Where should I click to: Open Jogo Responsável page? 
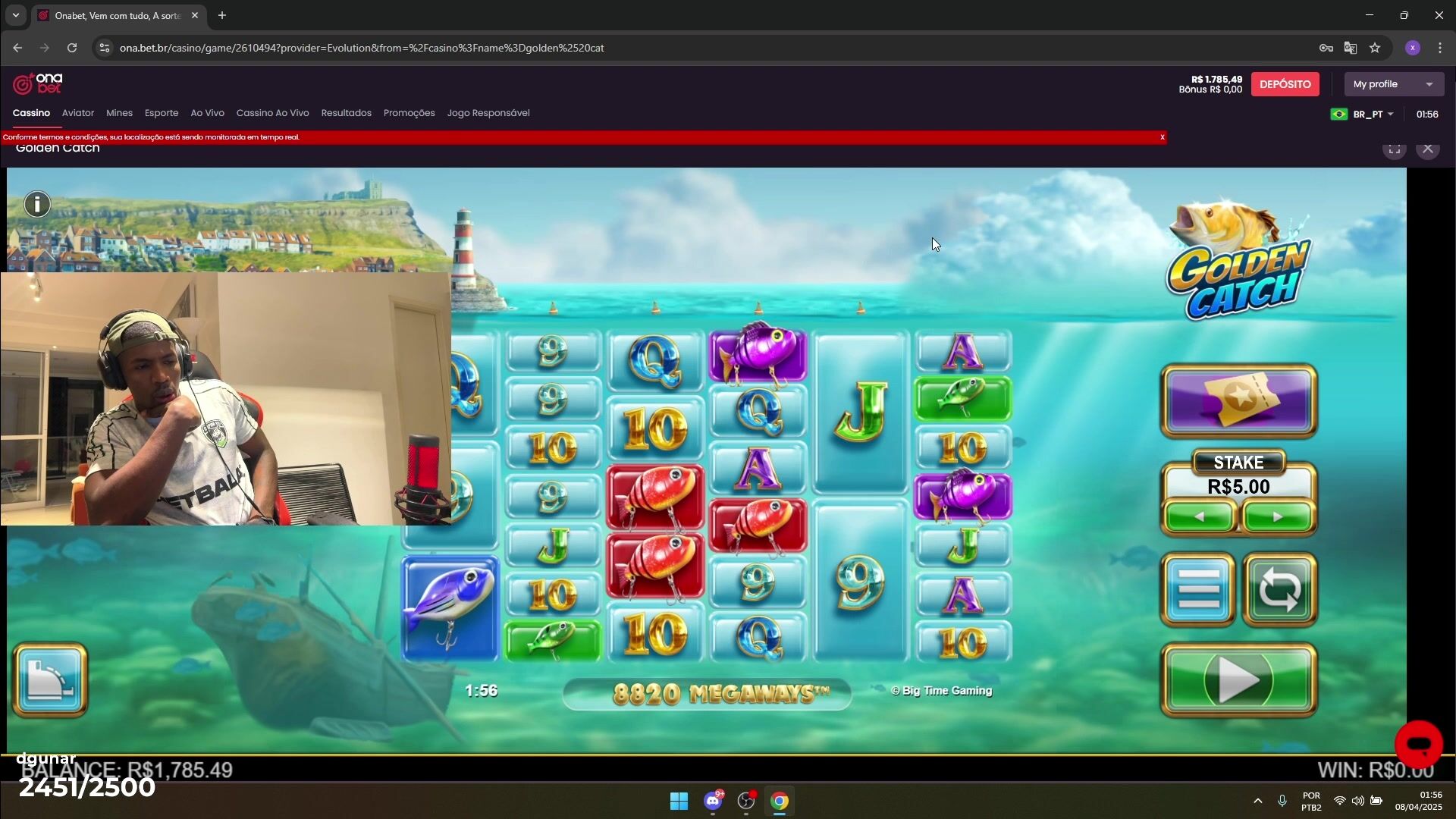pyautogui.click(x=488, y=113)
